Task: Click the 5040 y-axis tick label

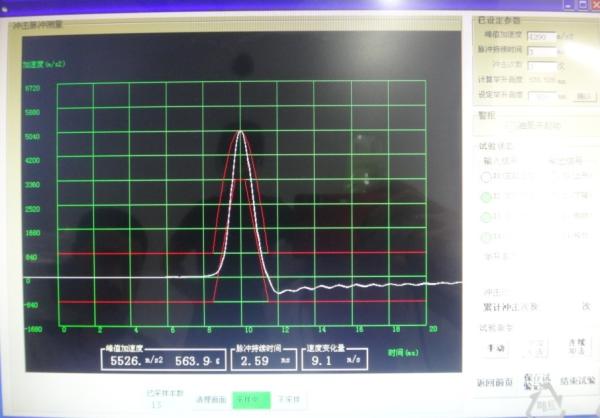Action: [32, 137]
